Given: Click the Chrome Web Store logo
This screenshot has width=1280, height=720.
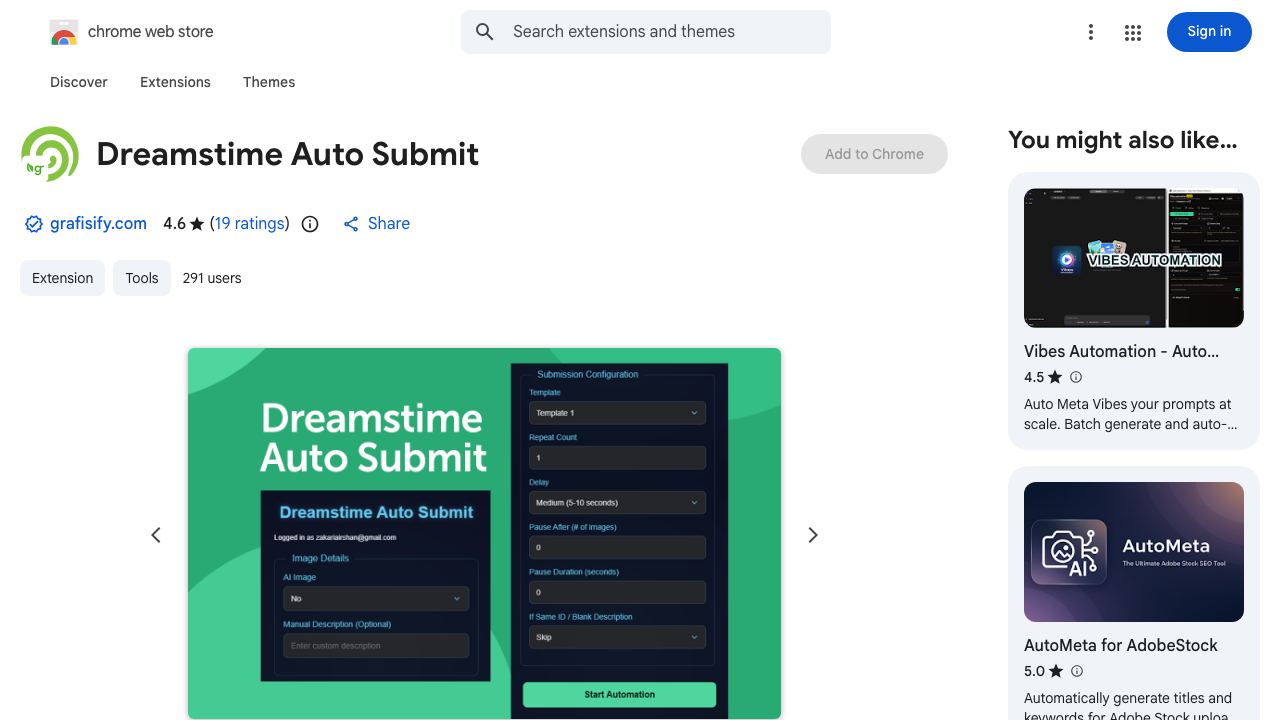Looking at the screenshot, I should pos(64,32).
